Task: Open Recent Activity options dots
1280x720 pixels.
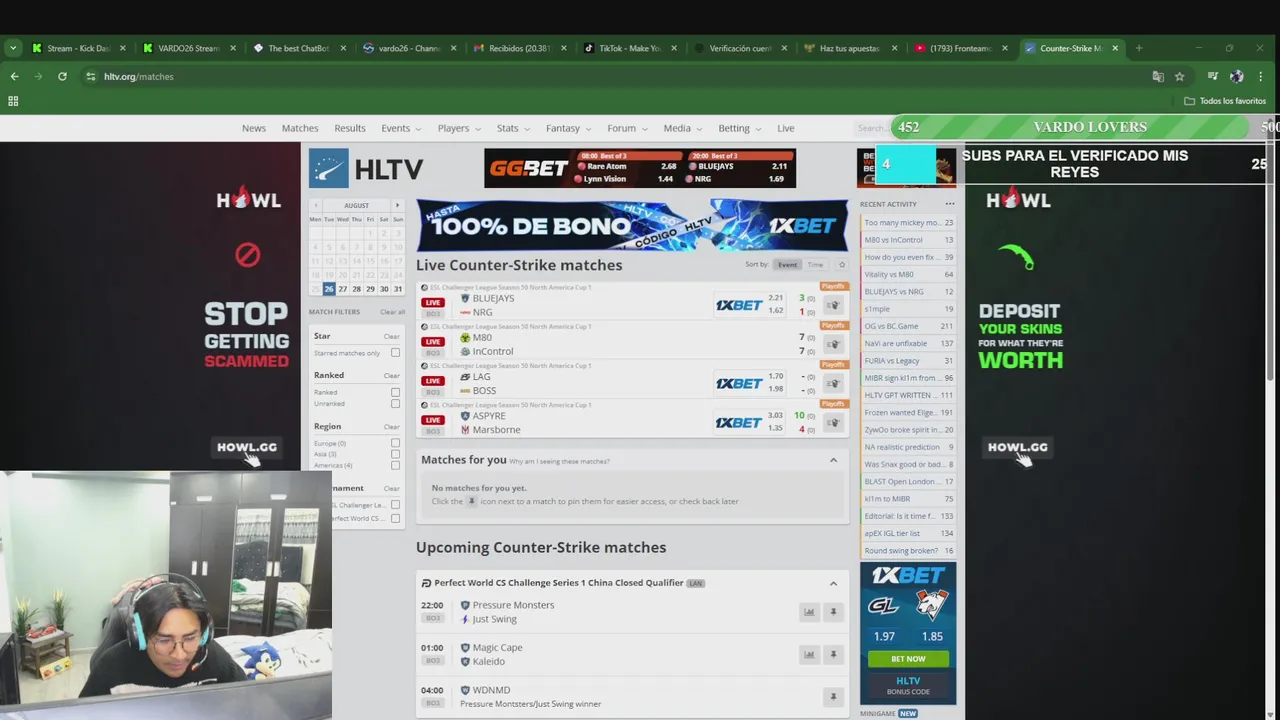Action: (950, 204)
